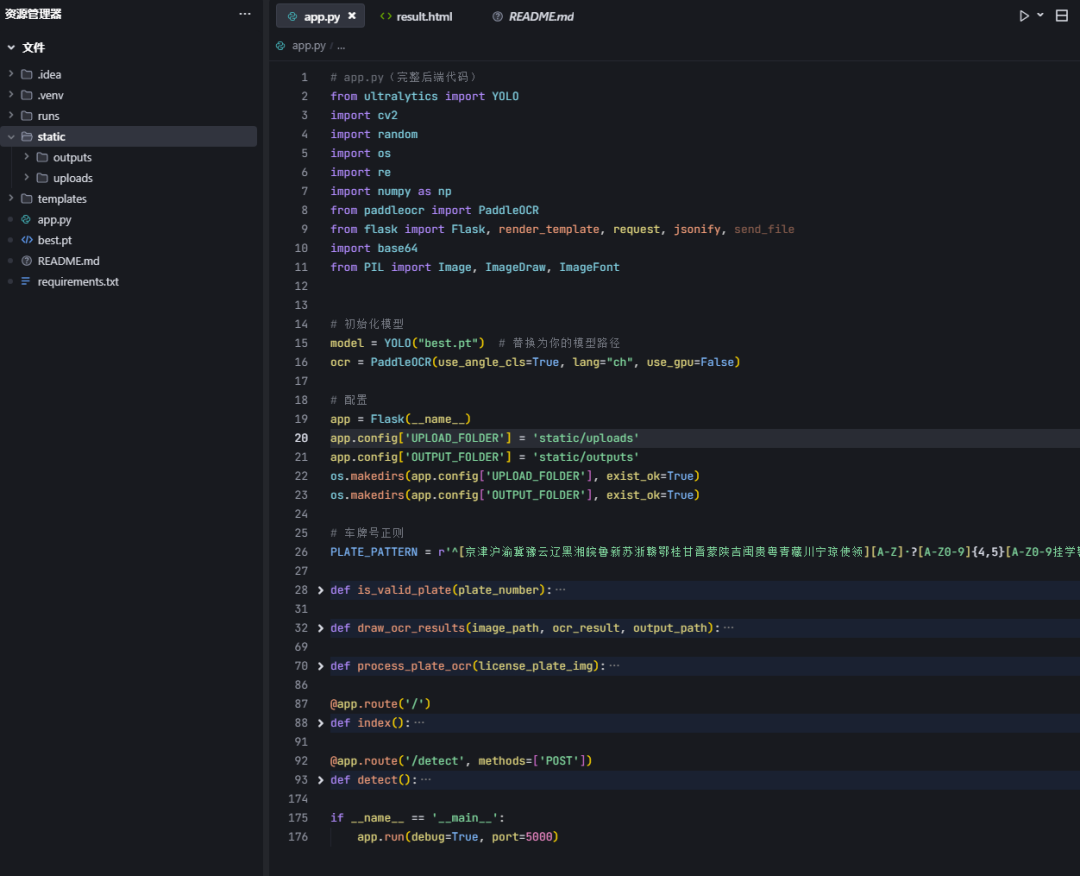Click the app.run(debug=True, port=5000) line

tap(457, 837)
